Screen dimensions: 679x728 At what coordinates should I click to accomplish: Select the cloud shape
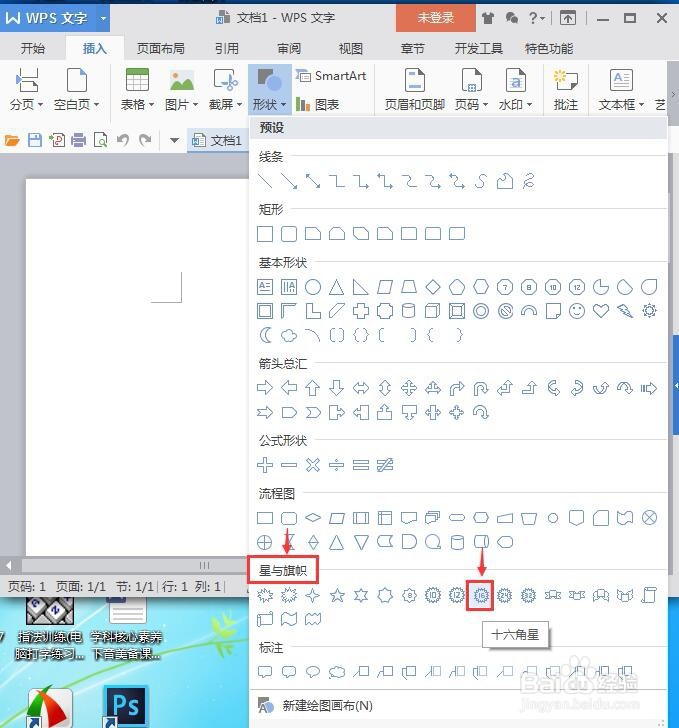[289, 335]
